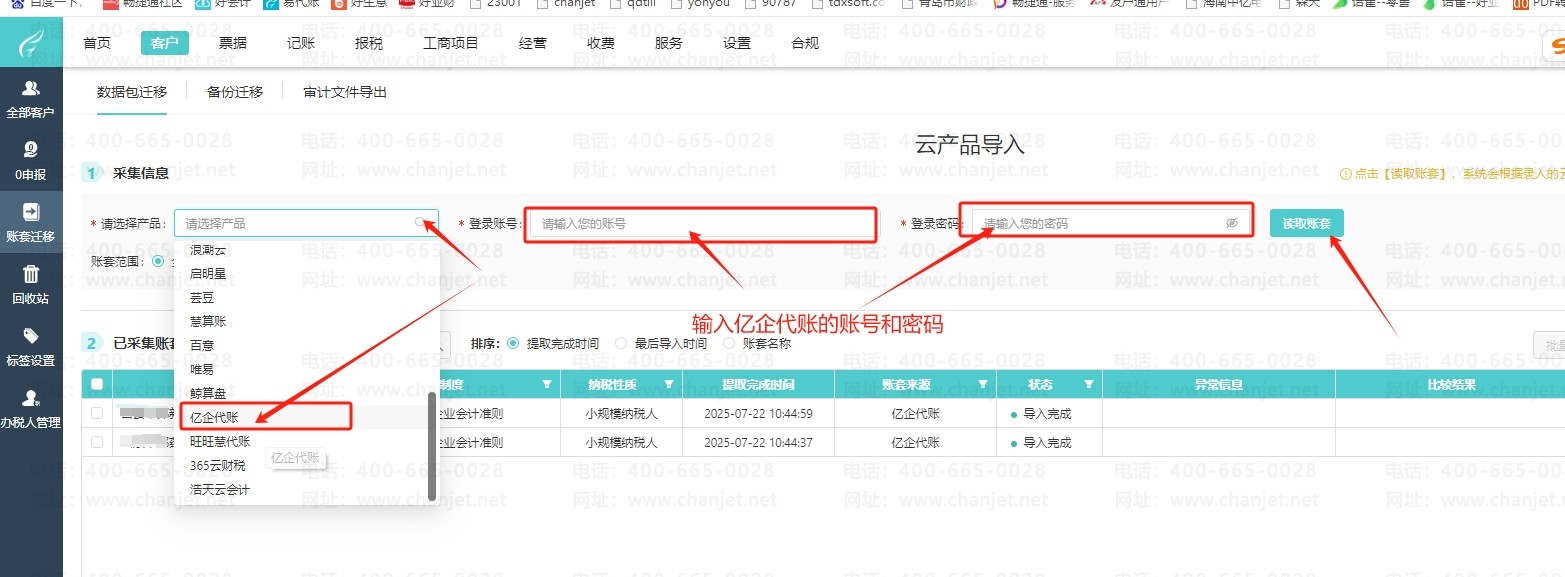This screenshot has height=577, width=1565.
Task: Open the 票据 menu
Action: (233, 43)
